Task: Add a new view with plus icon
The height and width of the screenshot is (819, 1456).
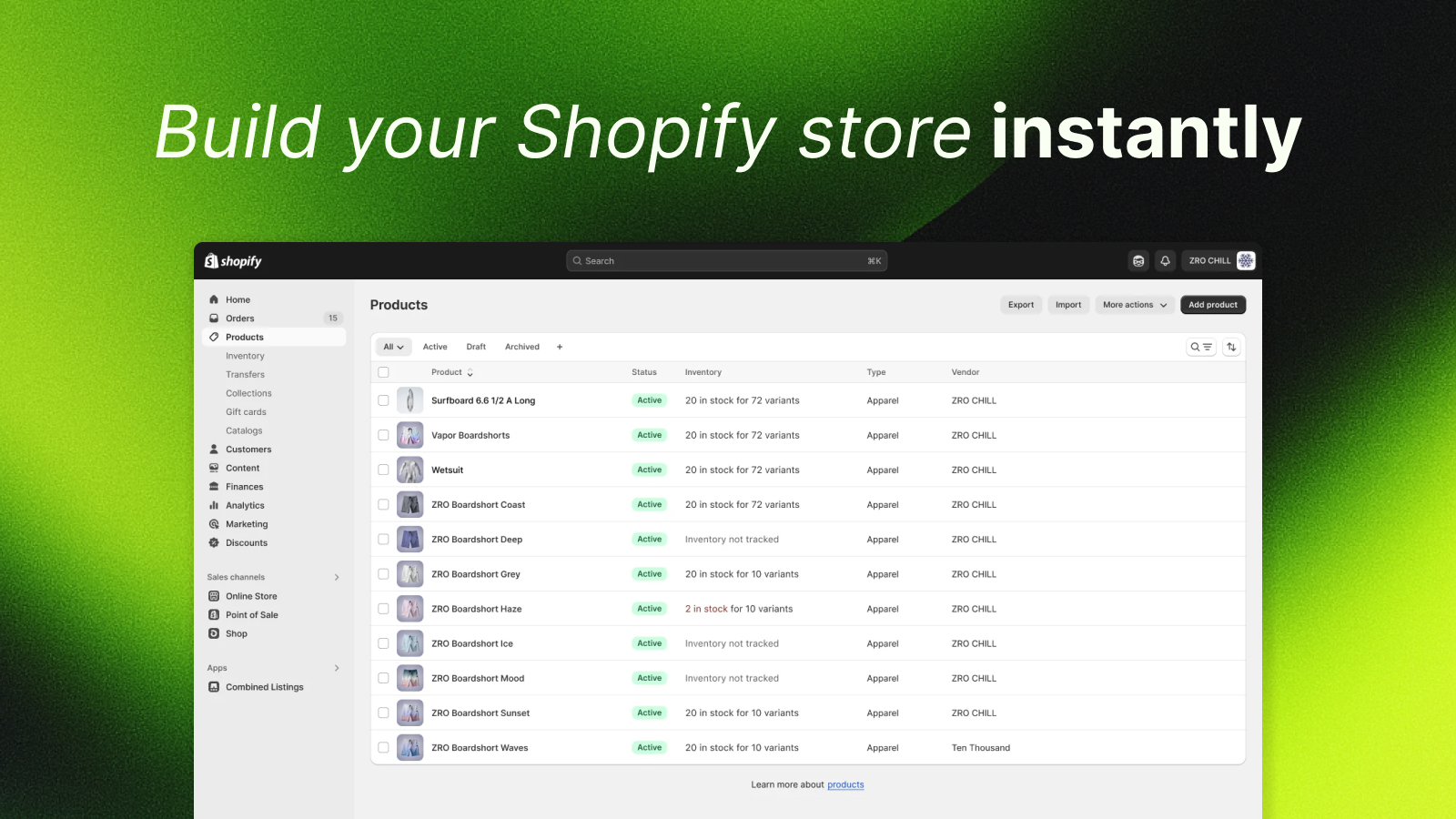Action: tap(560, 347)
